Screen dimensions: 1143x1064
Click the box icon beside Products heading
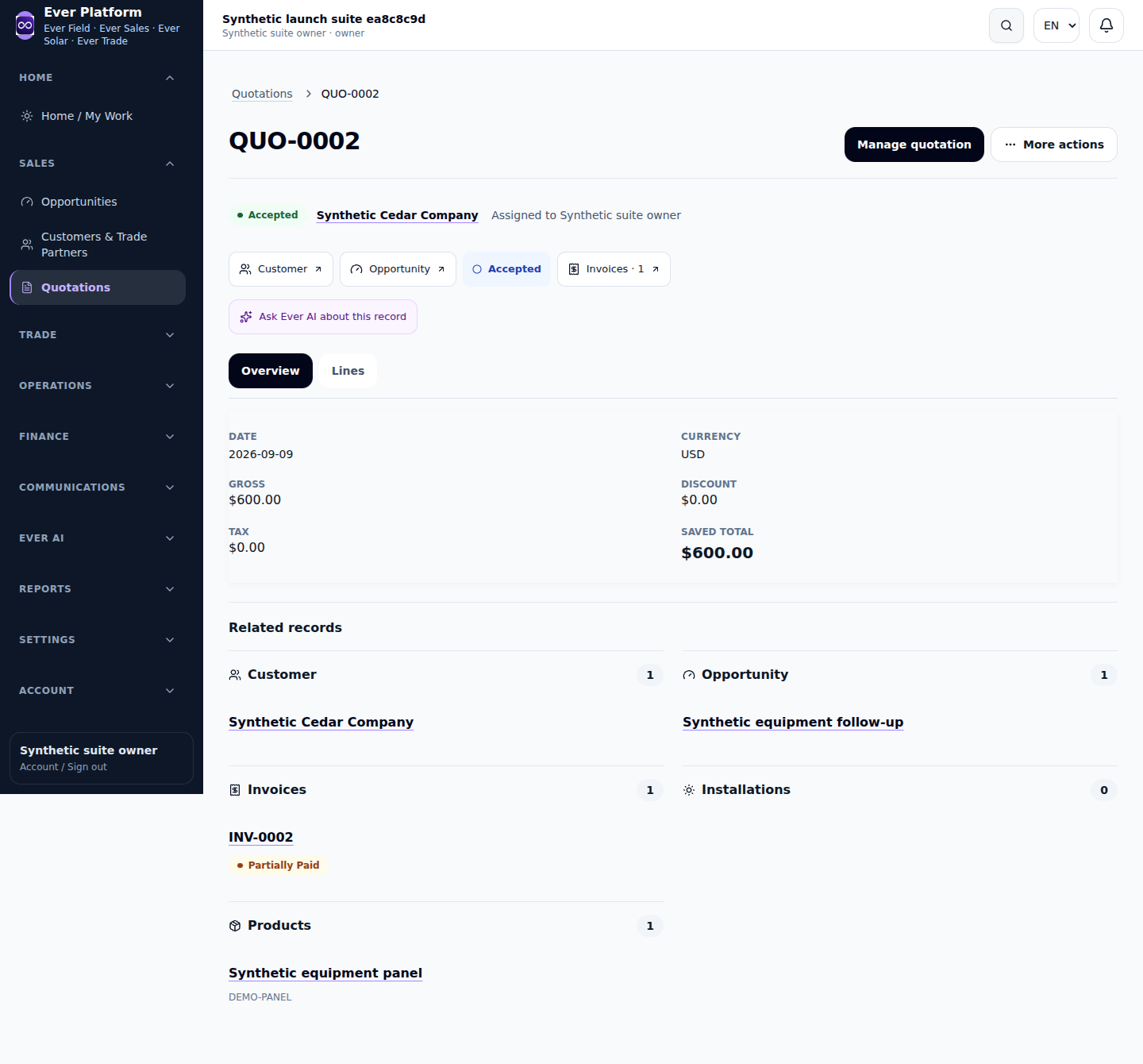pyautogui.click(x=235, y=926)
